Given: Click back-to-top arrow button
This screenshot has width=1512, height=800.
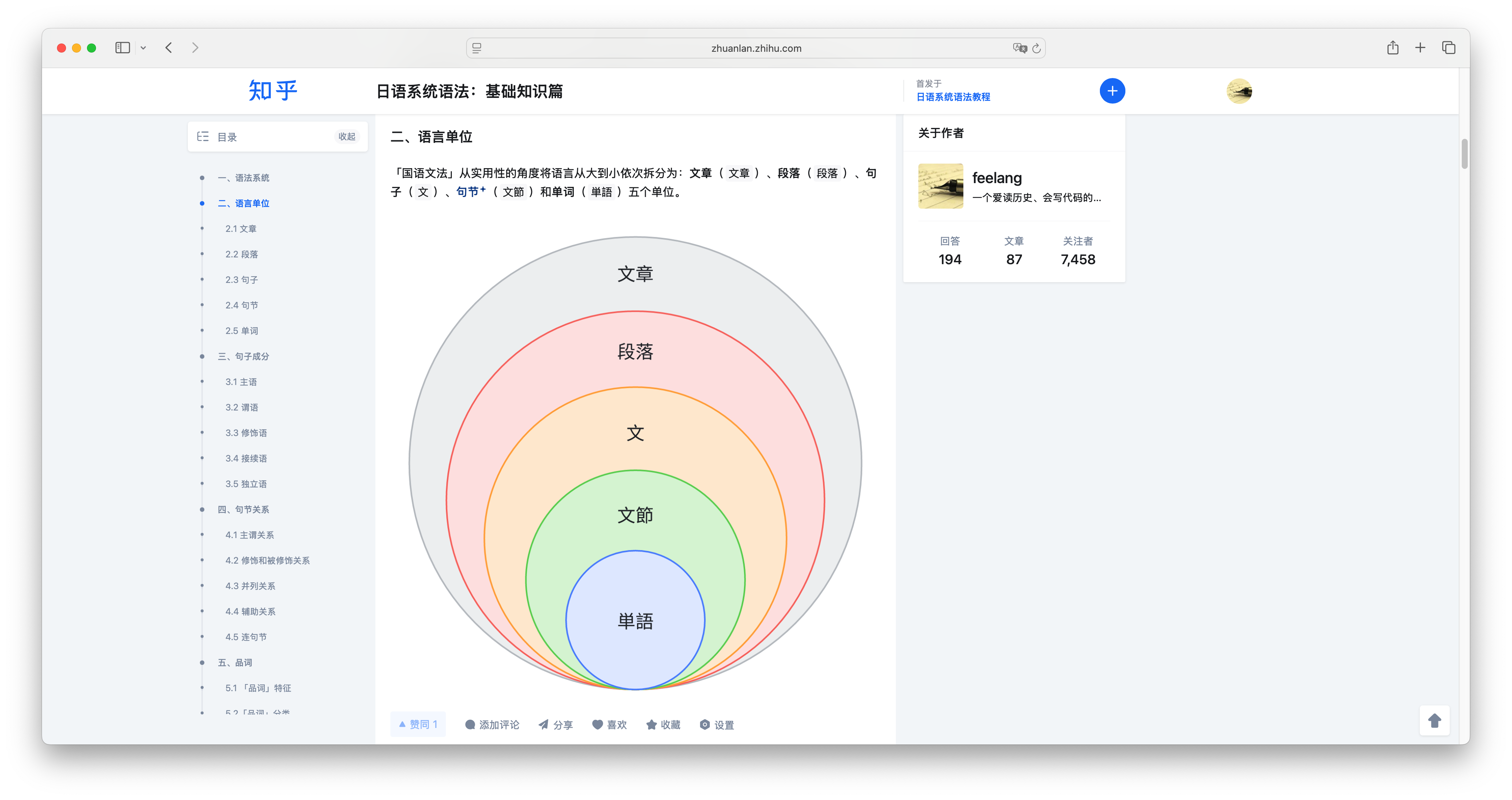Looking at the screenshot, I should [x=1434, y=720].
